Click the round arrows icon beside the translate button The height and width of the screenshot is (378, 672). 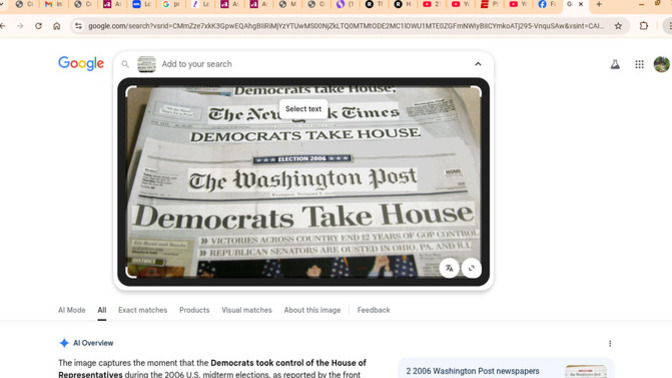point(471,268)
